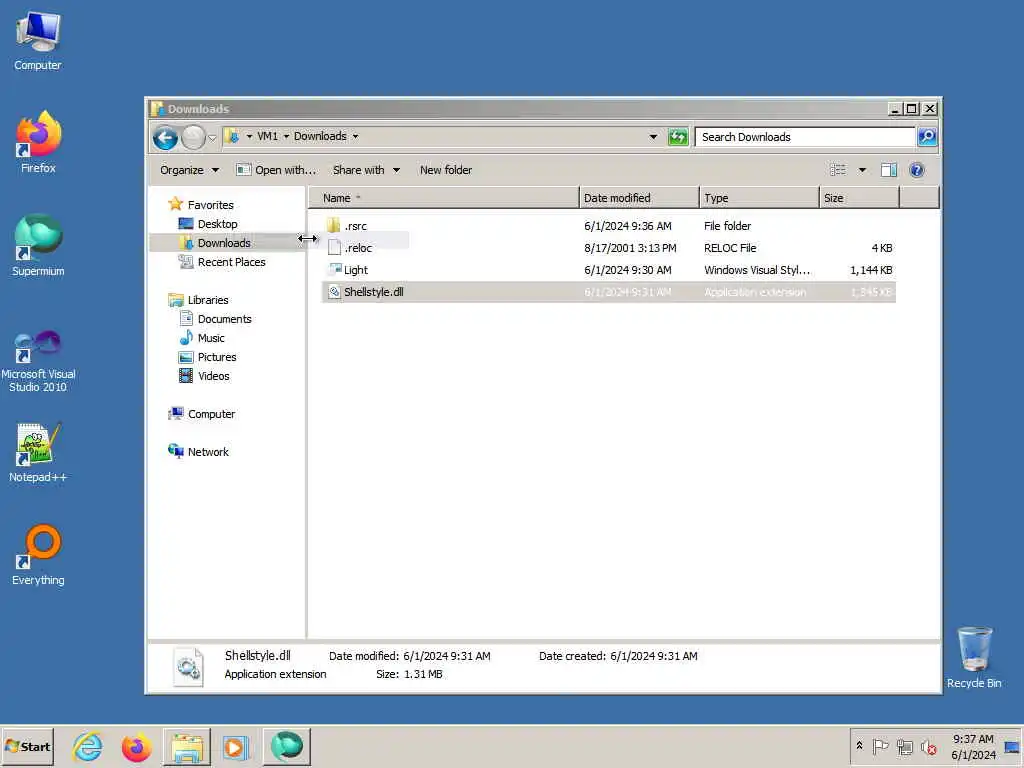Open the recent pages dropdown beside Forward
Image resolution: width=1024 pixels, height=768 pixels.
coord(212,138)
